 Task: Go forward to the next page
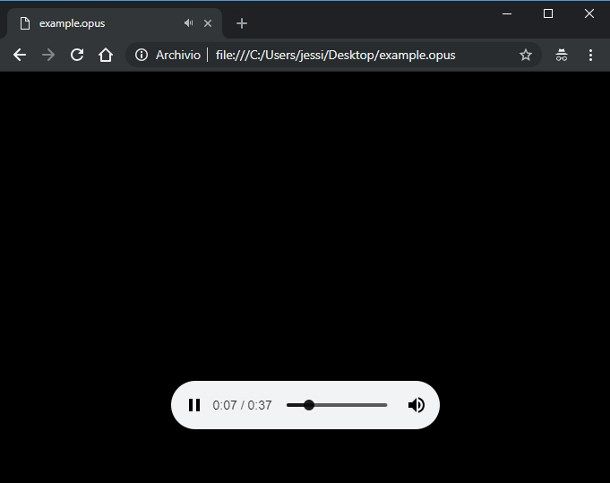tap(48, 55)
